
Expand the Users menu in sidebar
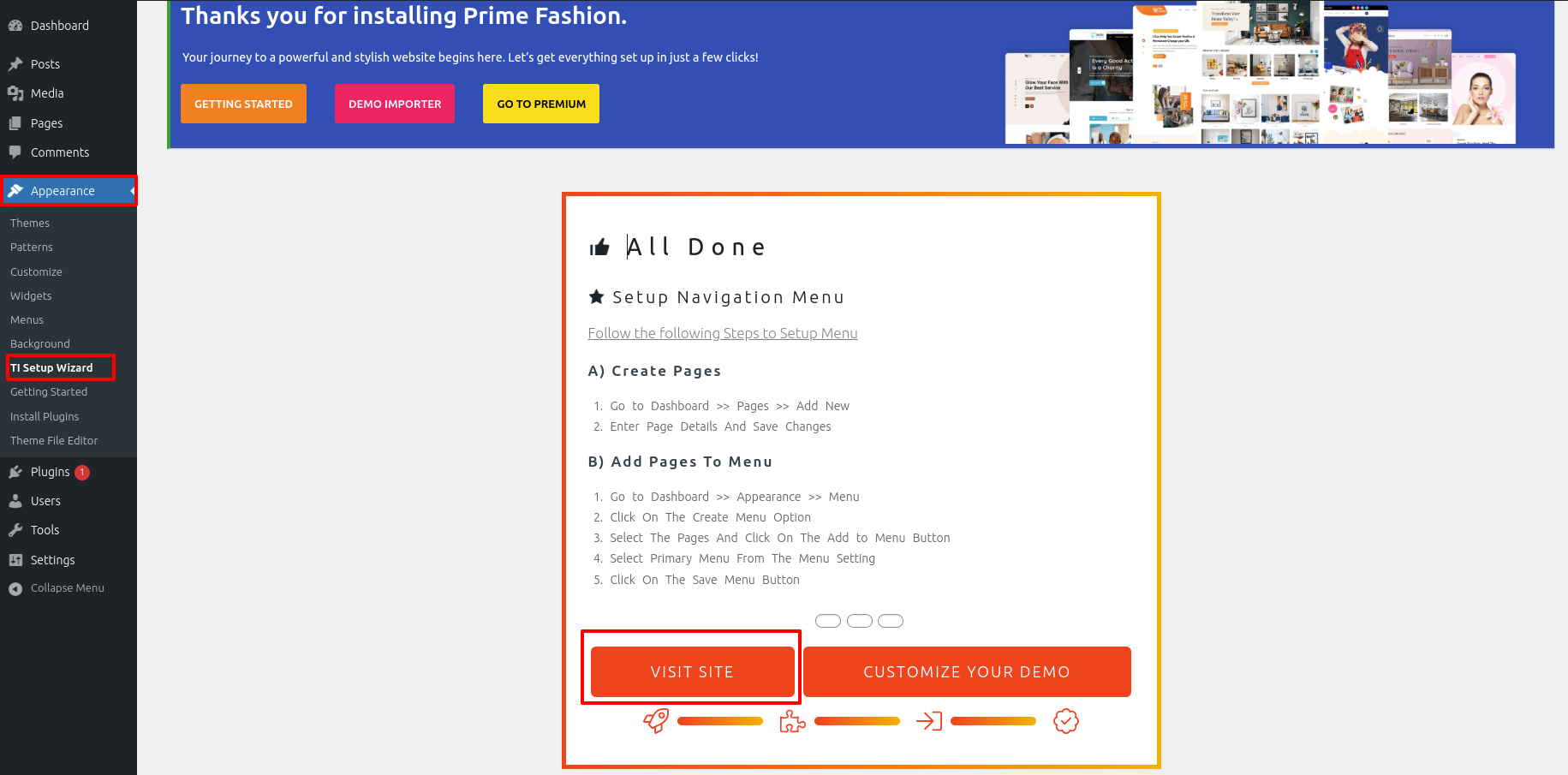[x=45, y=501]
